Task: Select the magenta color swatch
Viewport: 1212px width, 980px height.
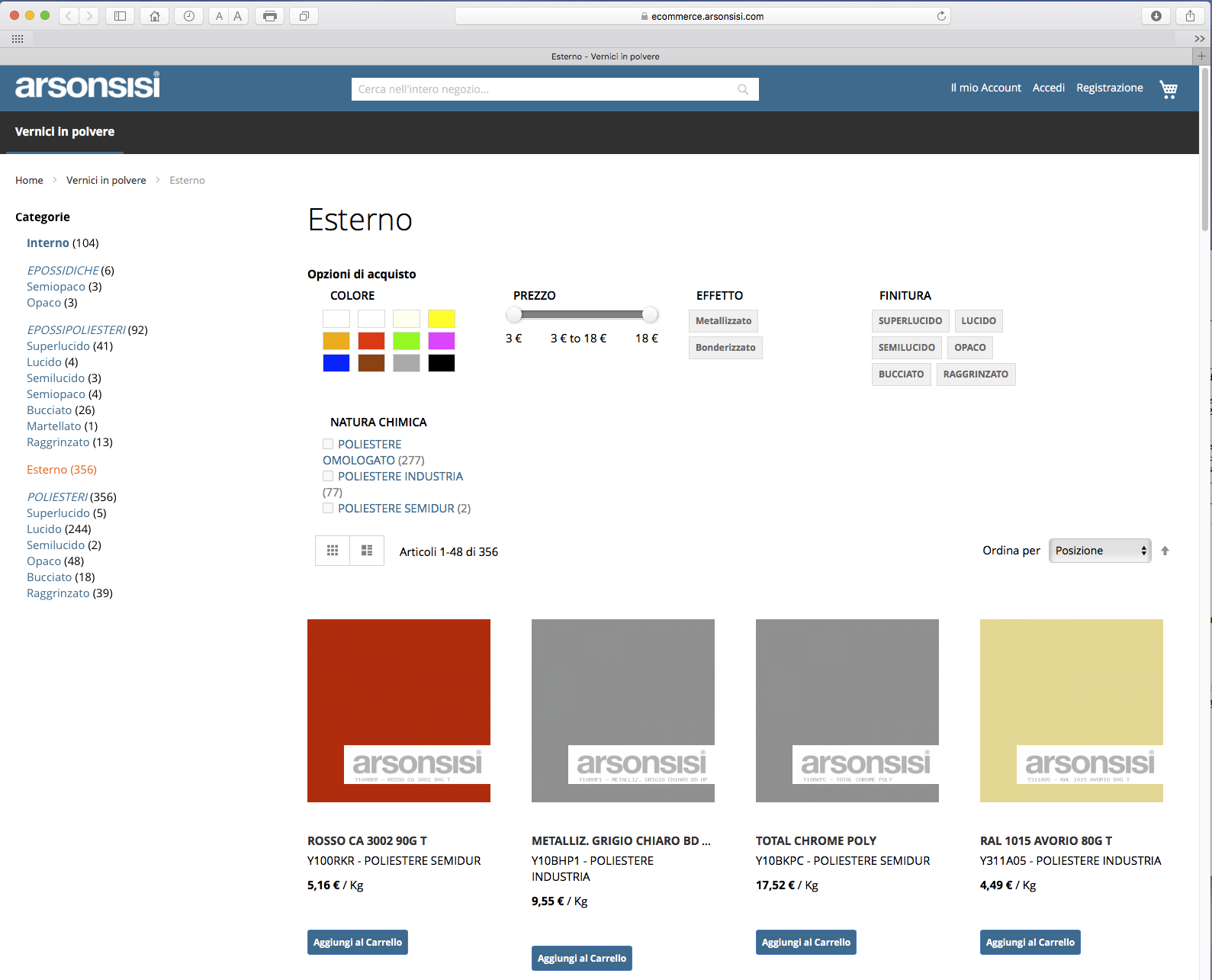Action: (x=442, y=341)
